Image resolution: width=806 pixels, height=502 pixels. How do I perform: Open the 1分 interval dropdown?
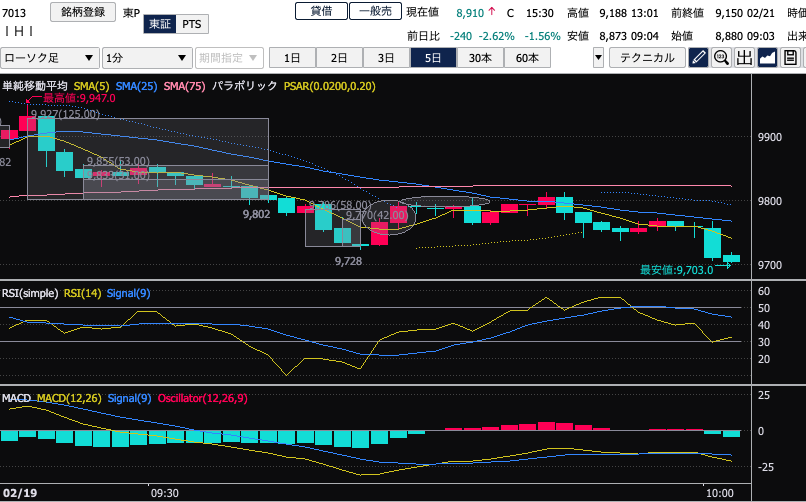pyautogui.click(x=148, y=57)
